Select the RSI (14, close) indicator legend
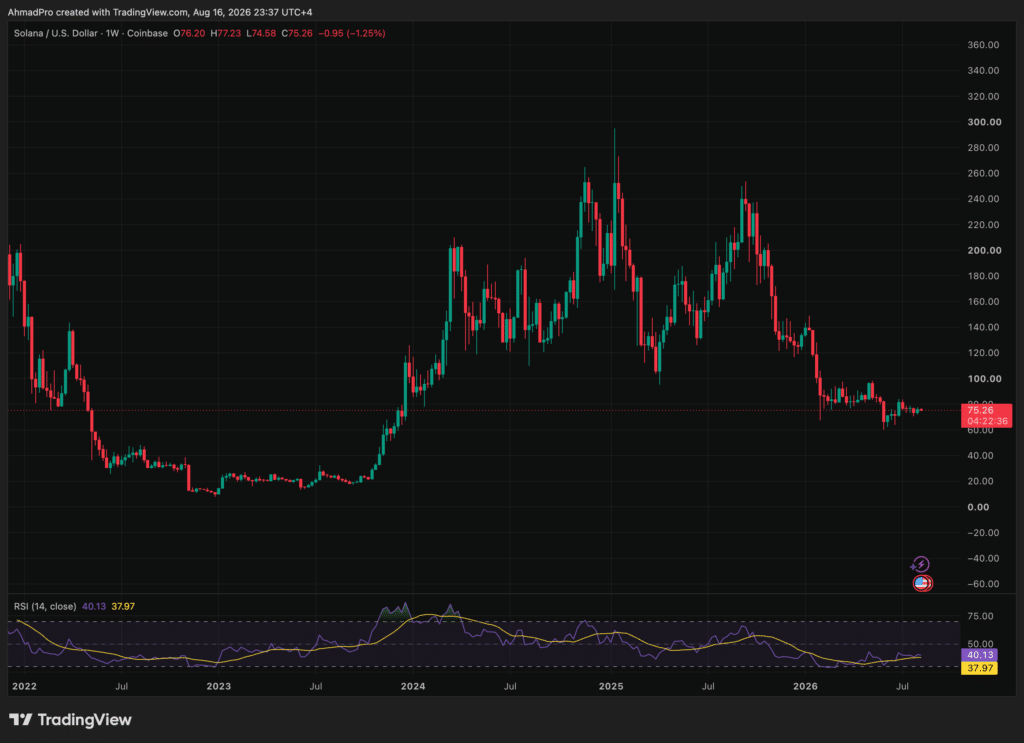 coord(45,607)
